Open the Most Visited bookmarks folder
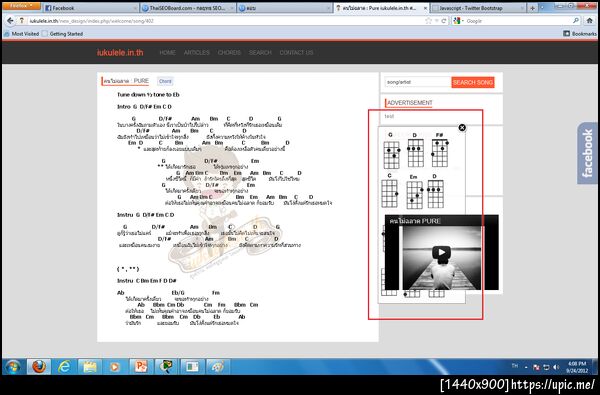The height and width of the screenshot is (395, 600). click(x=21, y=34)
